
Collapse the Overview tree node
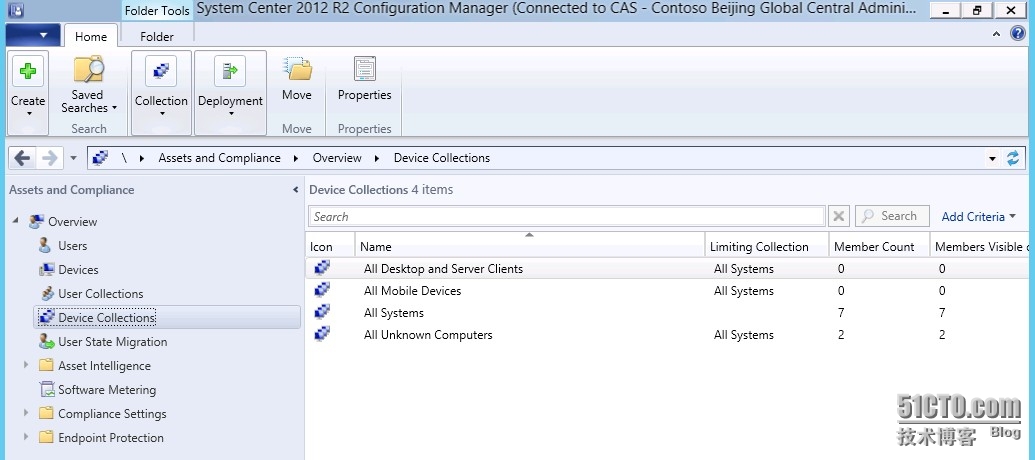click(x=16, y=220)
